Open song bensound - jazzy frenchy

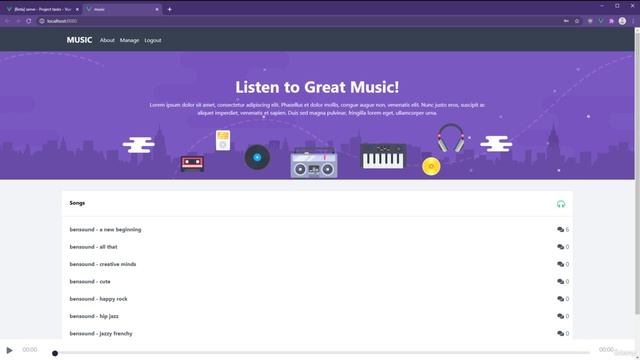pyautogui.click(x=101, y=333)
